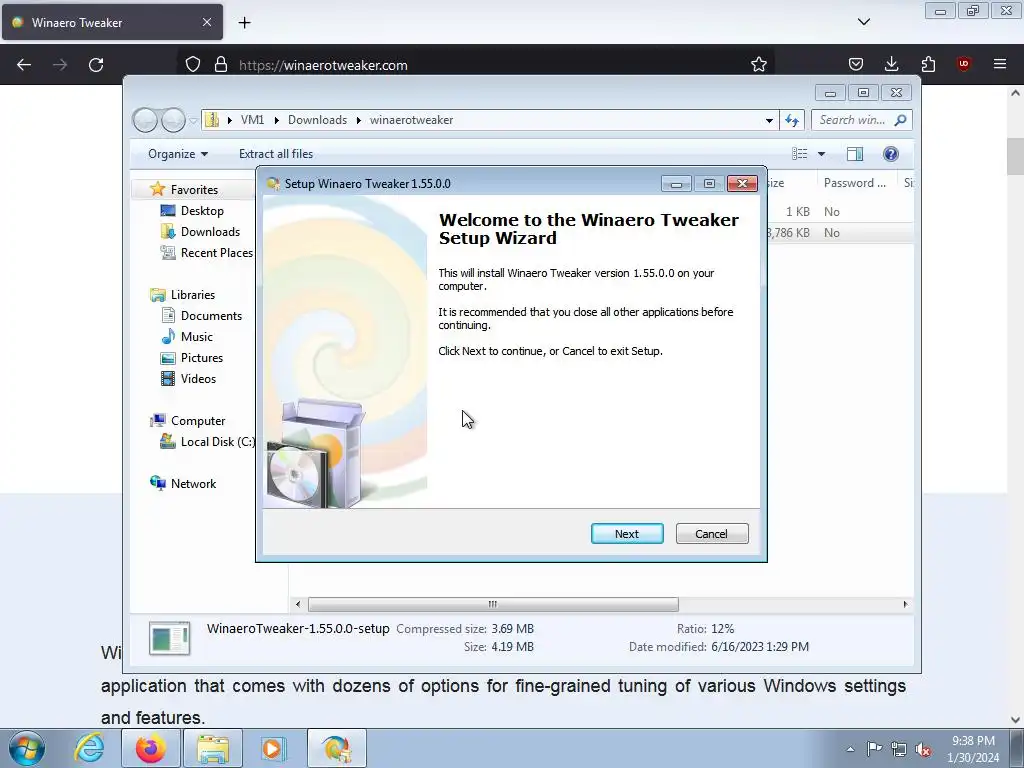
Task: Click the Action Center flag icon
Action: pyautogui.click(x=874, y=749)
